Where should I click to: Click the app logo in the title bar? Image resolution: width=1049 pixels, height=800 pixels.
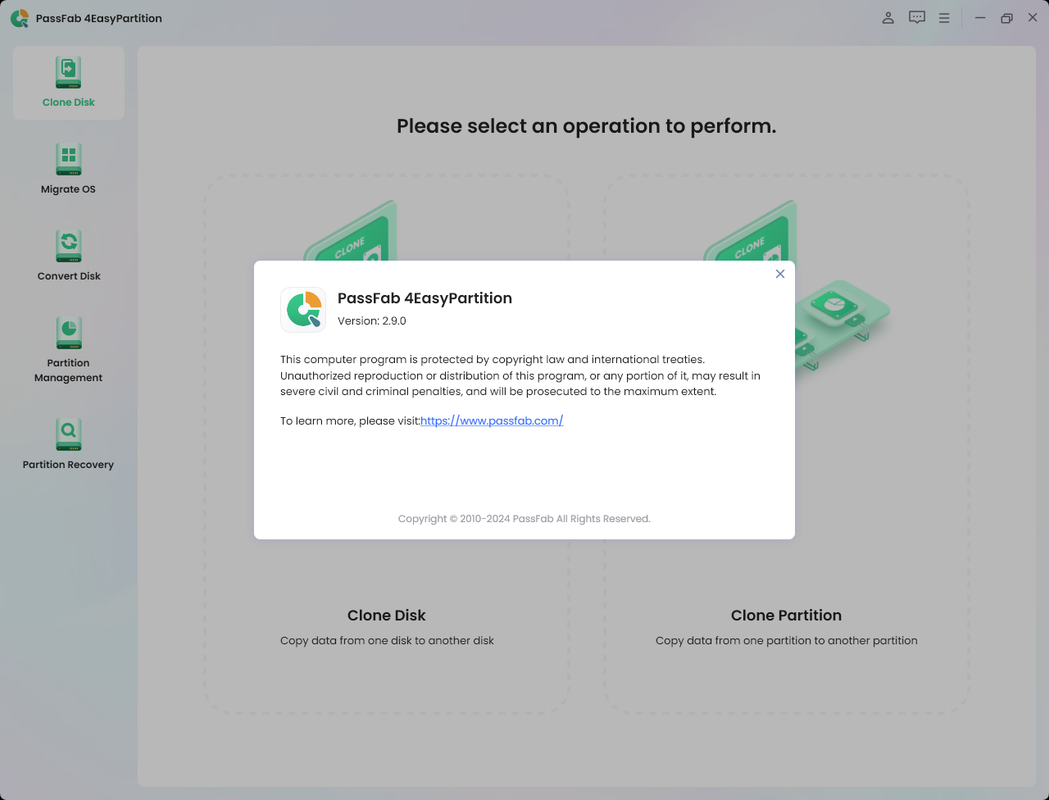click(x=19, y=18)
